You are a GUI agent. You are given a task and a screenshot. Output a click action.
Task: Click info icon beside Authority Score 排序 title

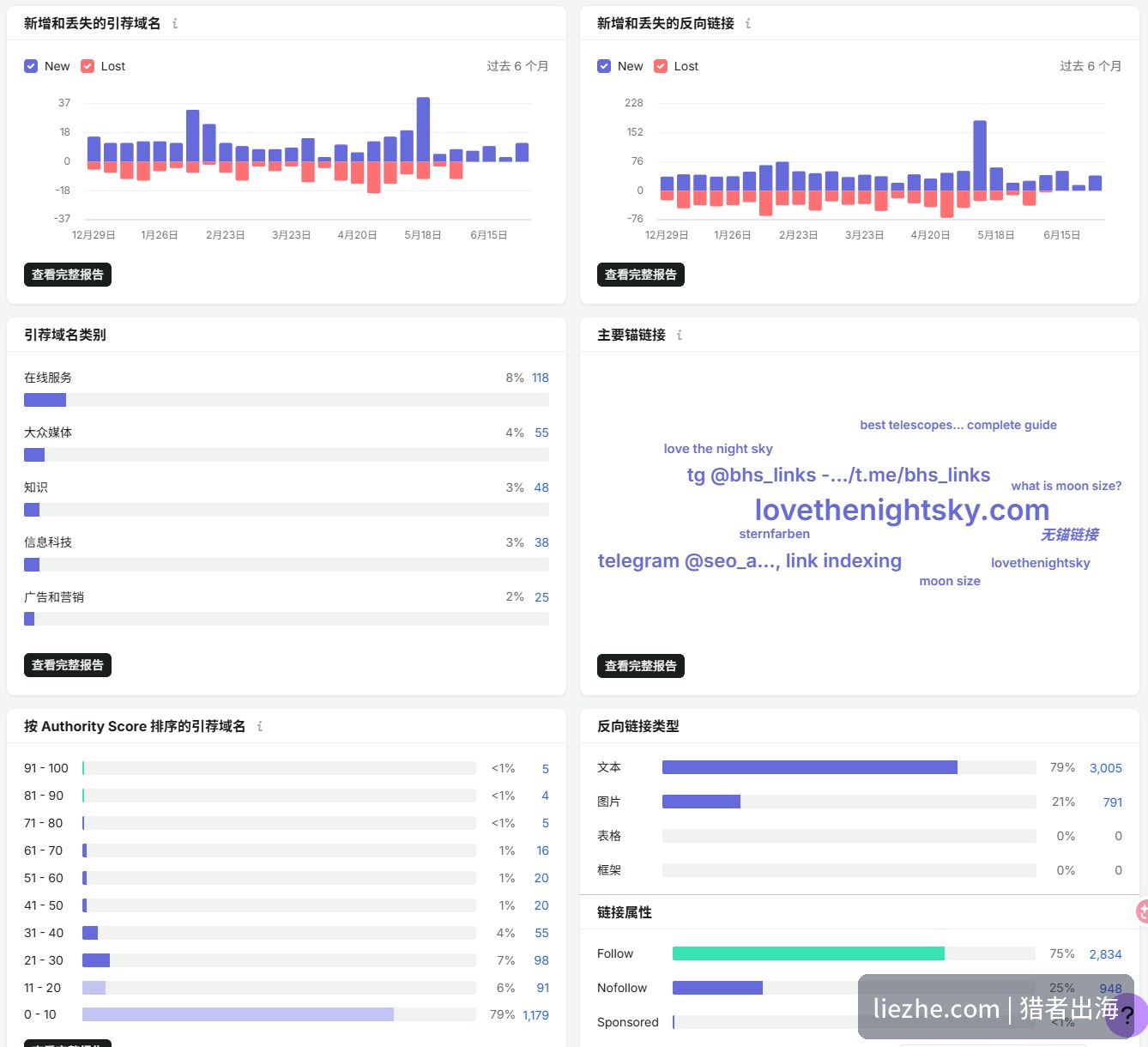point(260,727)
